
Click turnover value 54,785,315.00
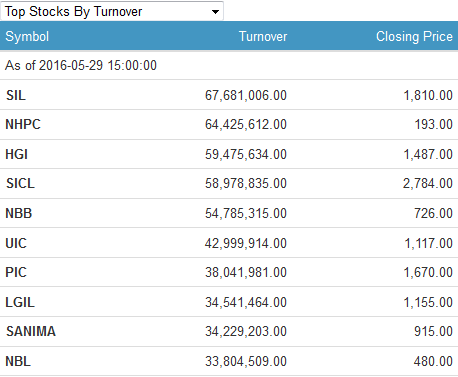point(246,213)
